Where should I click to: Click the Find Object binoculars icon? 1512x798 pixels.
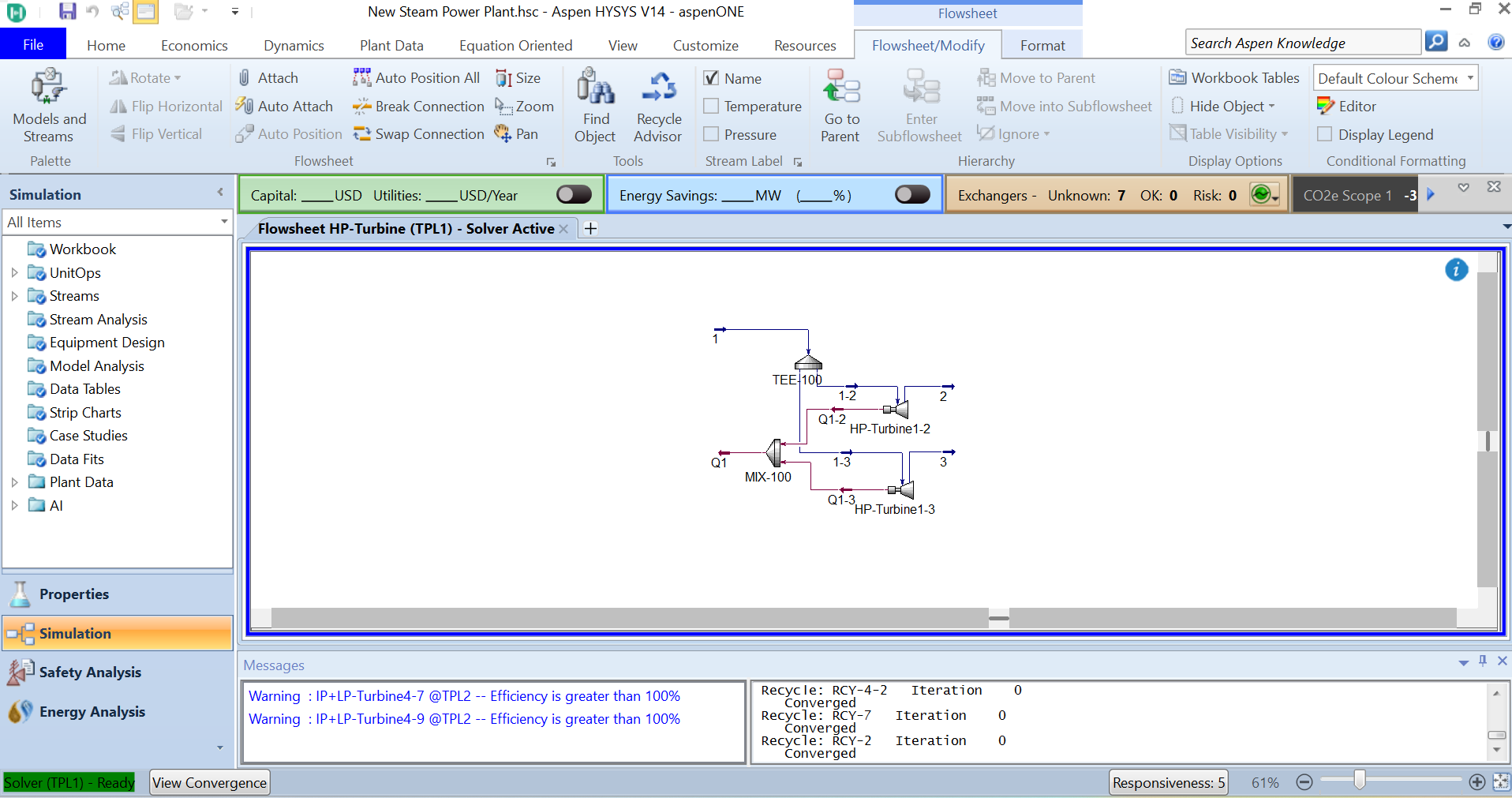coord(595,87)
